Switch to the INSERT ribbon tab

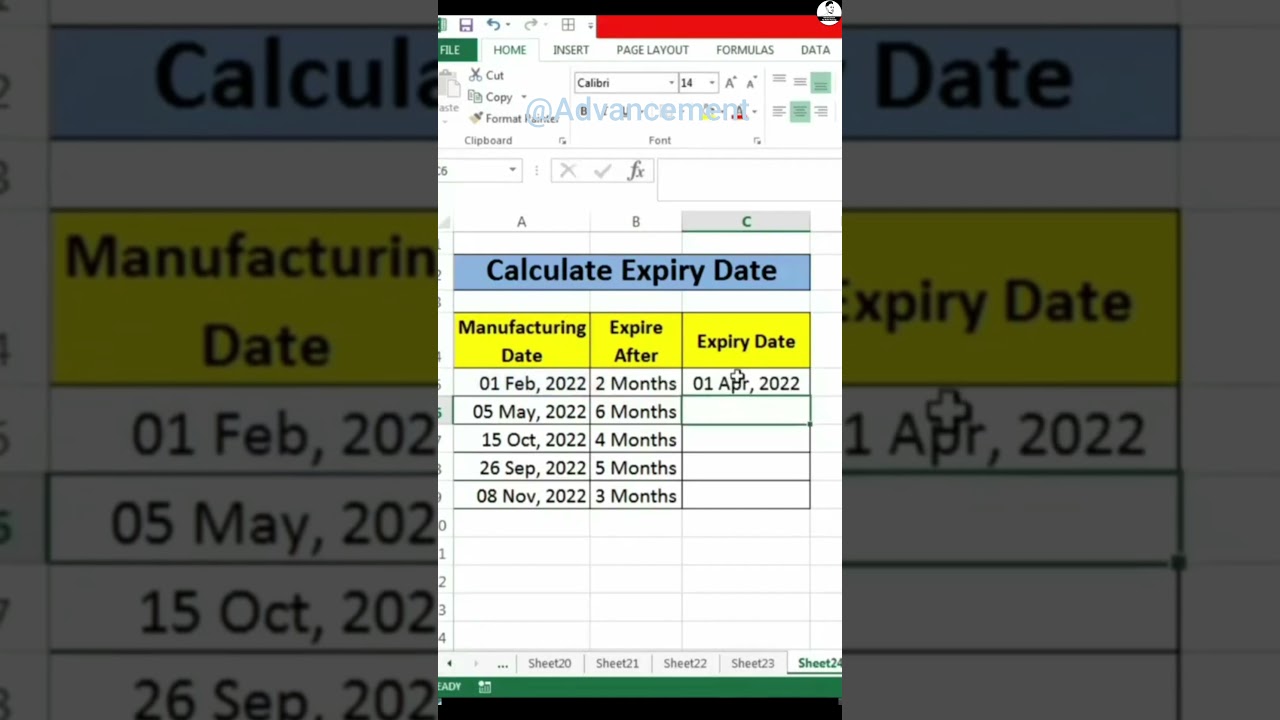(571, 50)
